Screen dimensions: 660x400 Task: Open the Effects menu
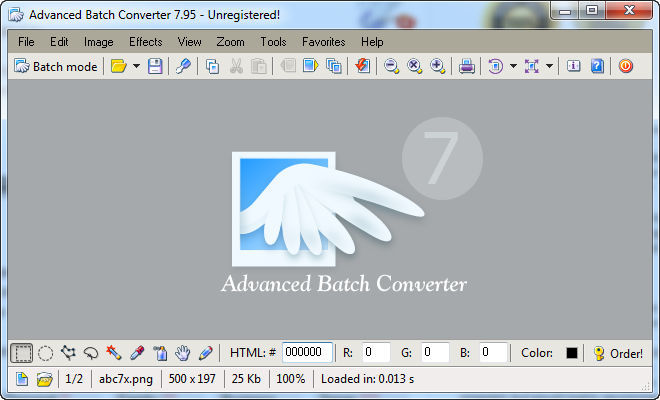pos(146,42)
